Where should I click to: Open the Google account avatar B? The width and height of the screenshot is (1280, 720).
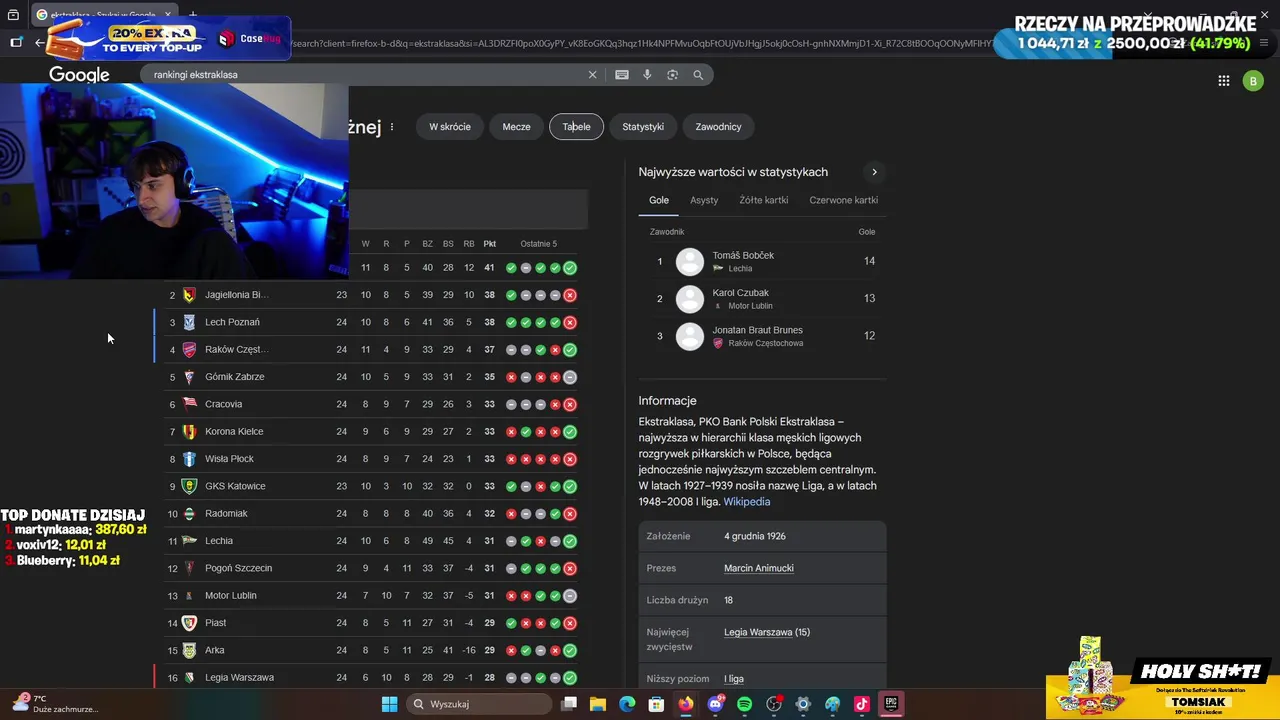(1253, 81)
